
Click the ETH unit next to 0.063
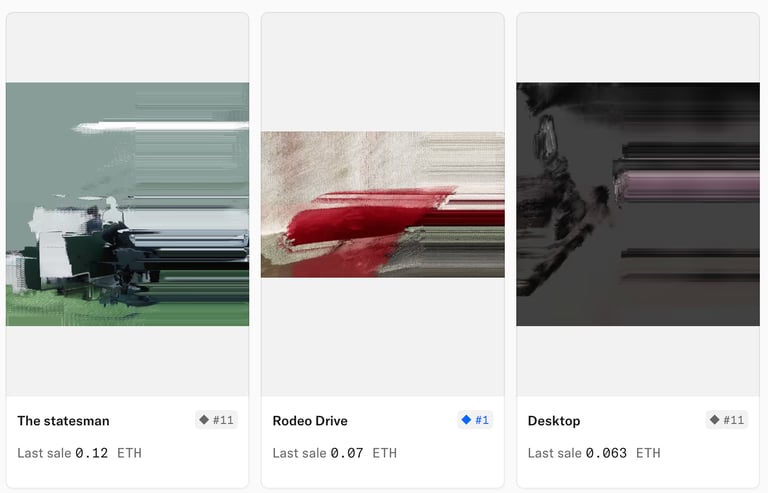point(648,453)
